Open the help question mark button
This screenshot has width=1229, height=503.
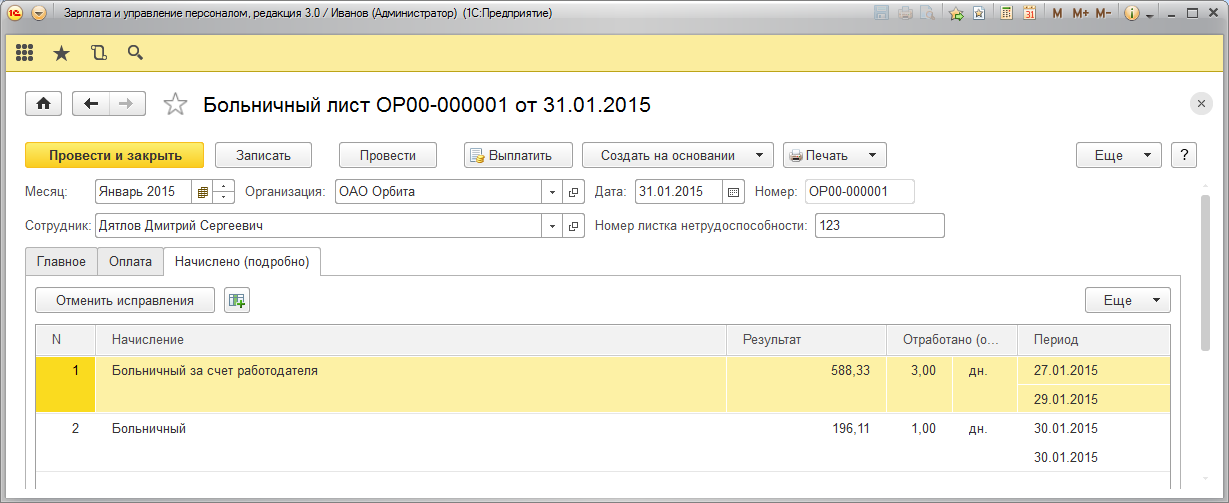coord(1184,155)
